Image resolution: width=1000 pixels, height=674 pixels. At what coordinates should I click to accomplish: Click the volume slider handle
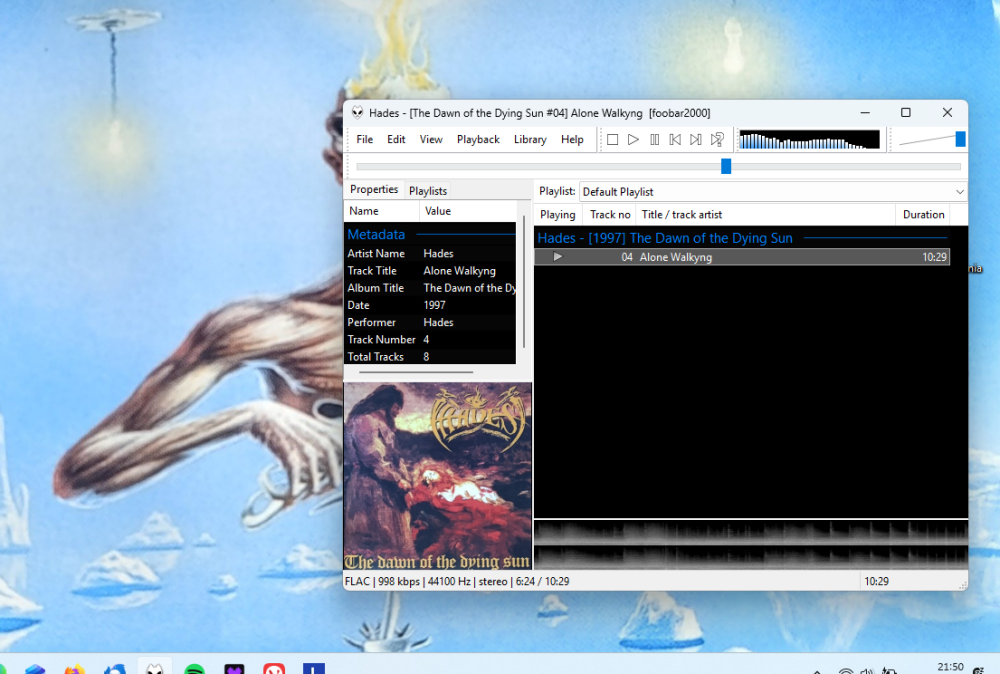960,140
